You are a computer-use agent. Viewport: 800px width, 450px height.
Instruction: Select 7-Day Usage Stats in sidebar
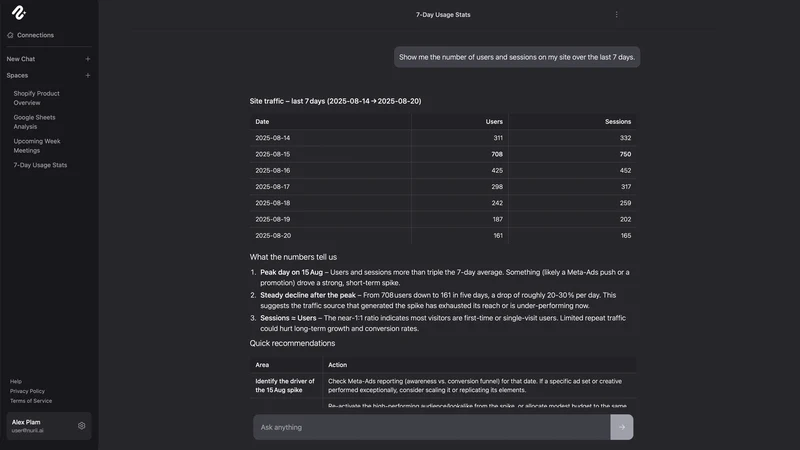40,165
